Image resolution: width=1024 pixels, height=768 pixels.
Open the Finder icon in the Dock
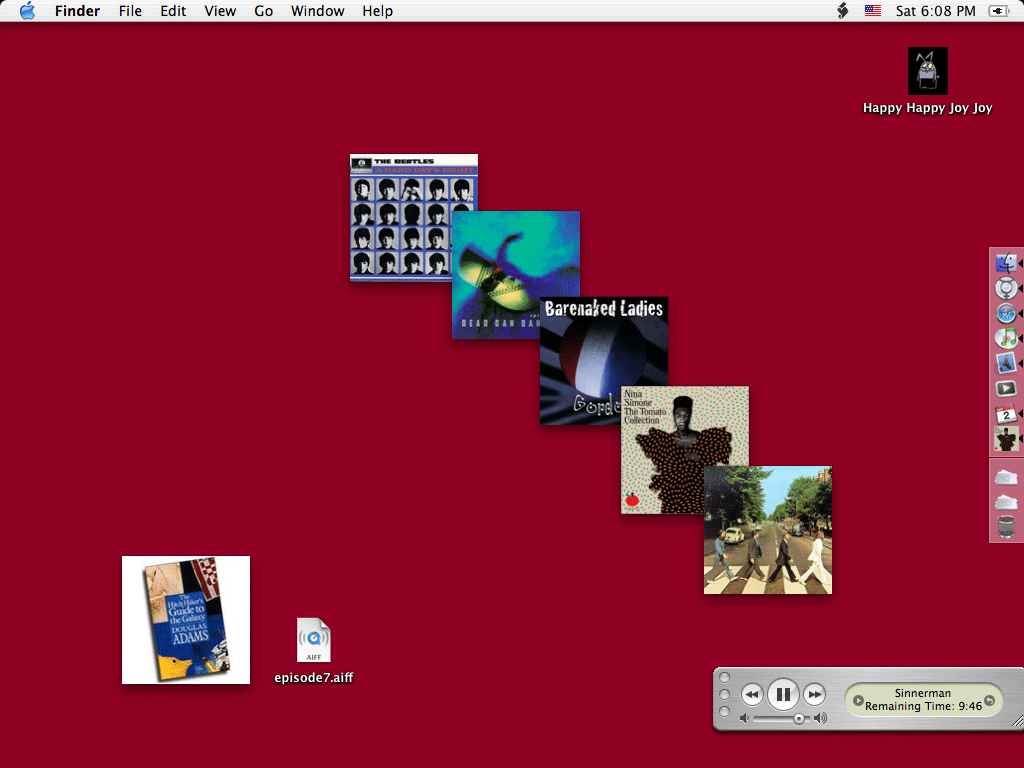(1006, 263)
